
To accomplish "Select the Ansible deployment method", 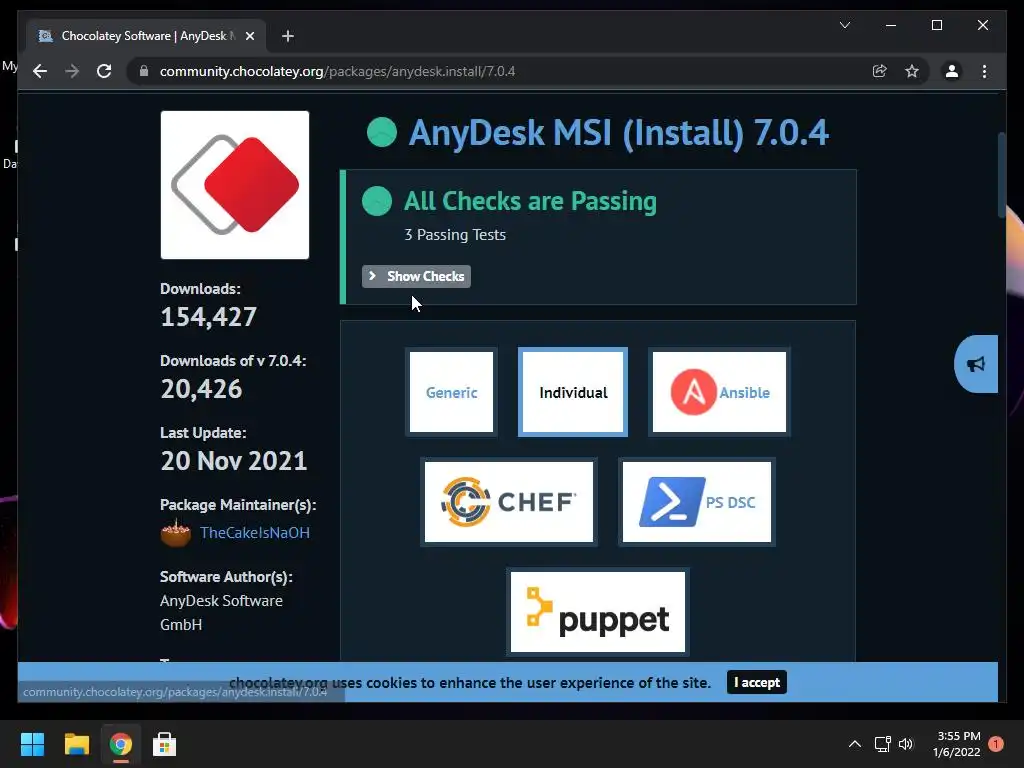I will tap(719, 392).
